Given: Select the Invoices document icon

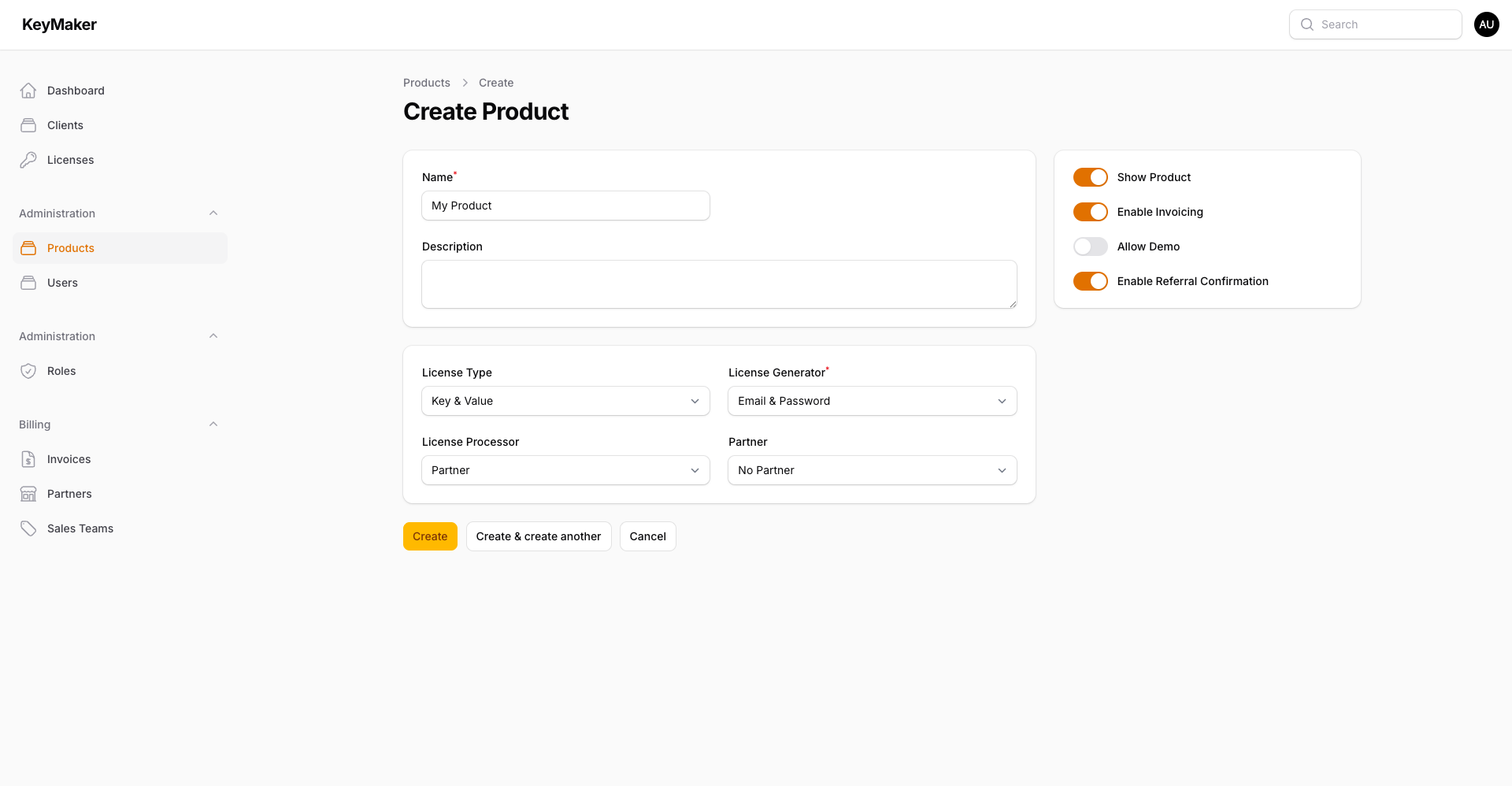Looking at the screenshot, I should click(28, 458).
